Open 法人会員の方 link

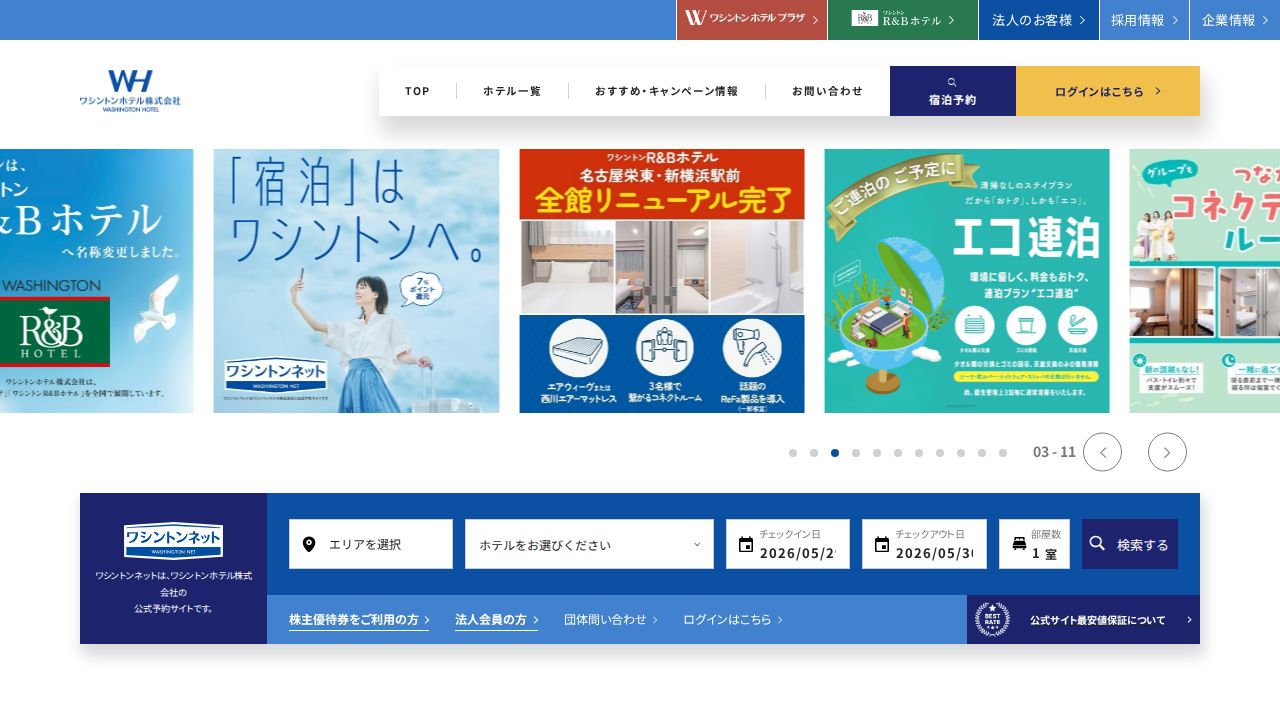(496, 620)
